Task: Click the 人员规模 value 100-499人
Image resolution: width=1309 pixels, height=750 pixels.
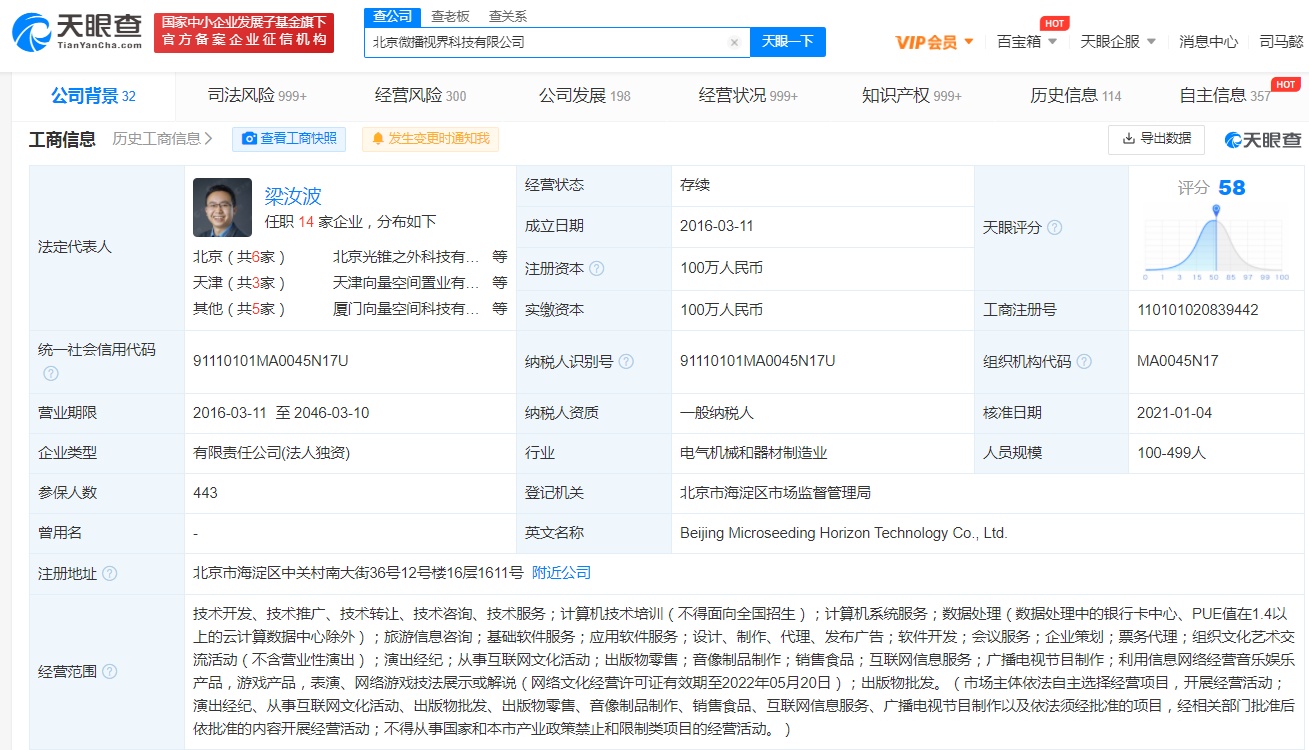Action: 1171,453
